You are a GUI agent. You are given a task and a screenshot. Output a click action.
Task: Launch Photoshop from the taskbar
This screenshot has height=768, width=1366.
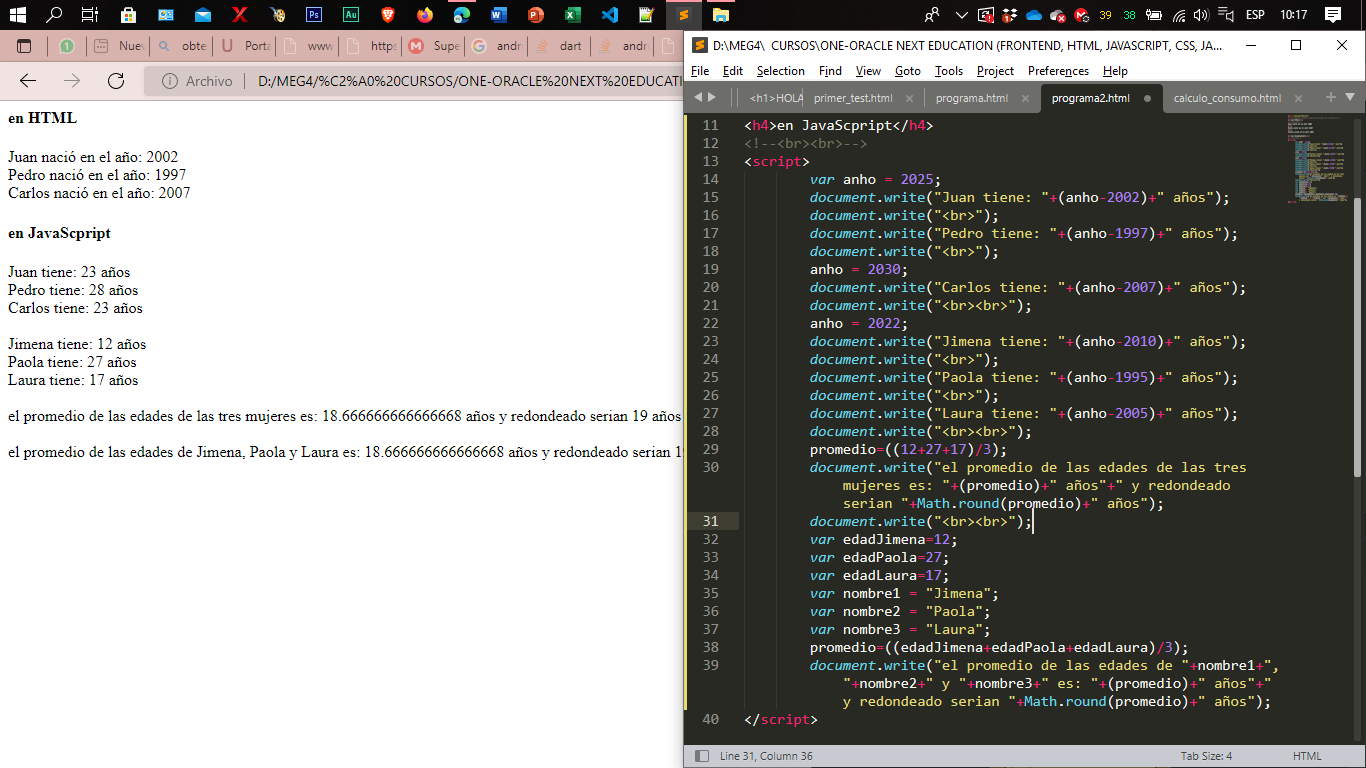tap(313, 15)
